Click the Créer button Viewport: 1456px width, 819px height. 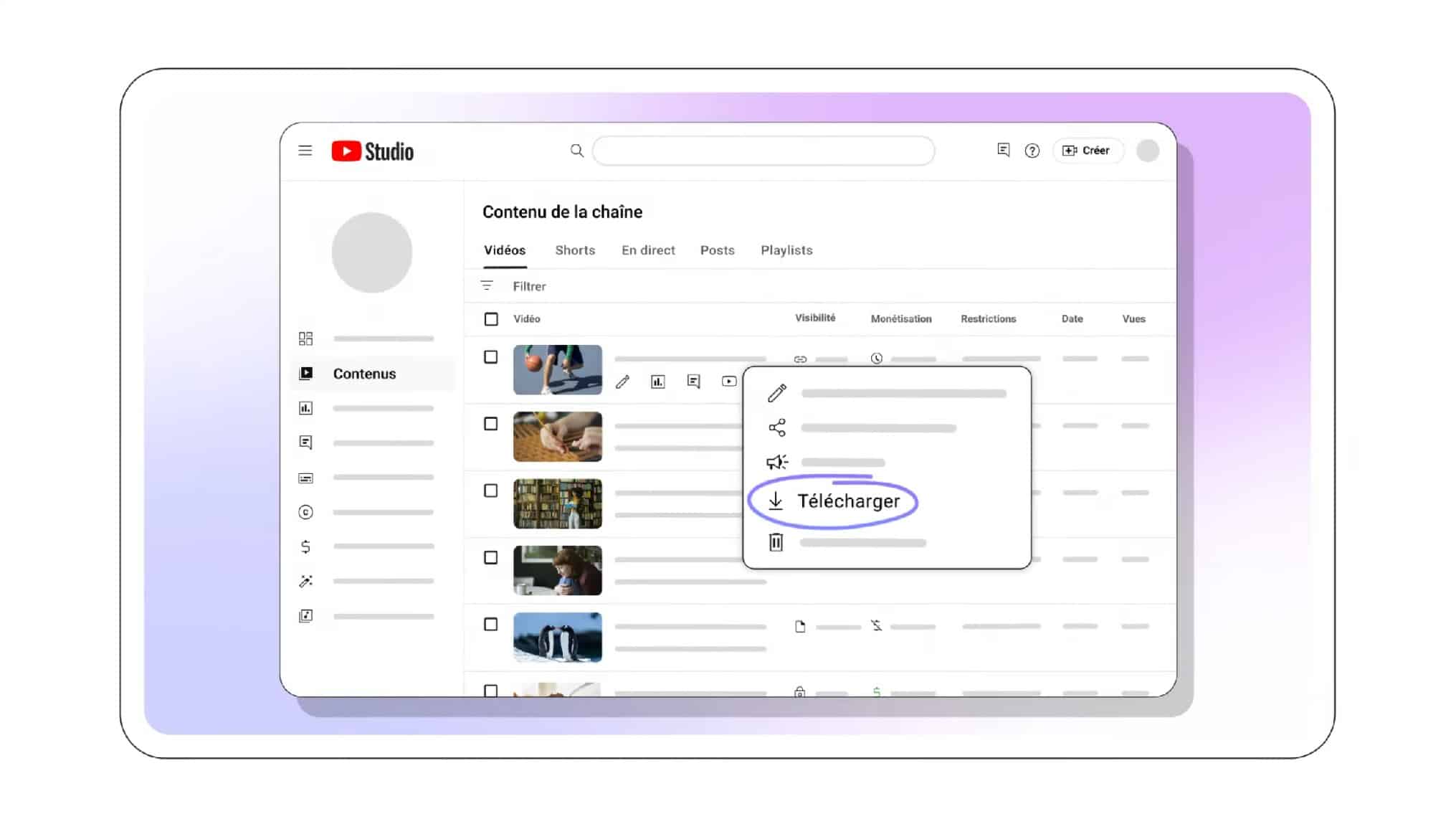(1088, 151)
